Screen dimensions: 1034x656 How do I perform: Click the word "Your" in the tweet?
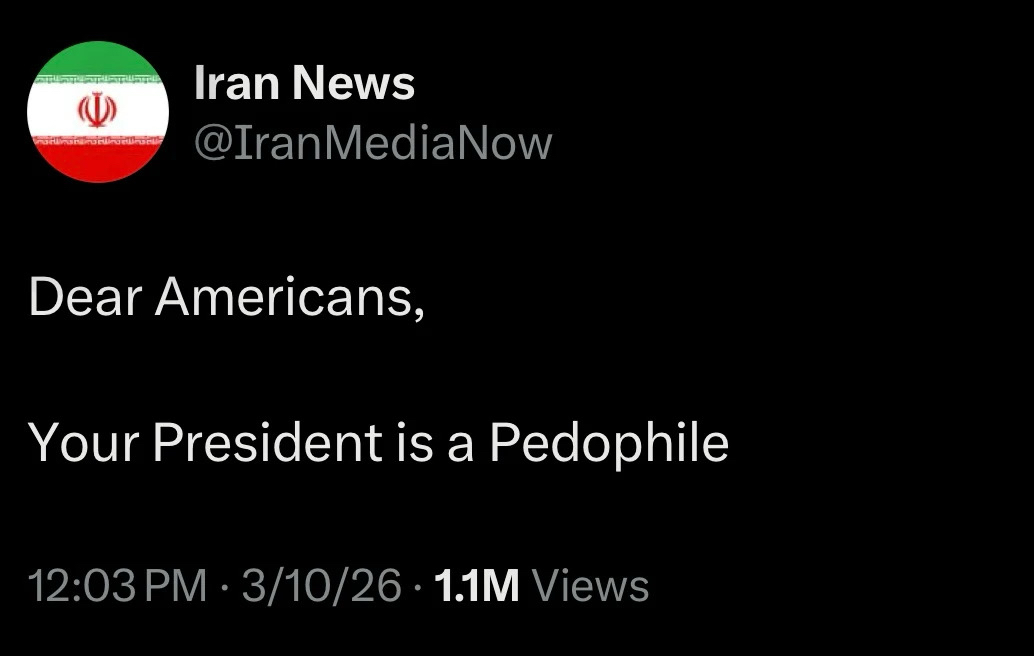coord(84,442)
